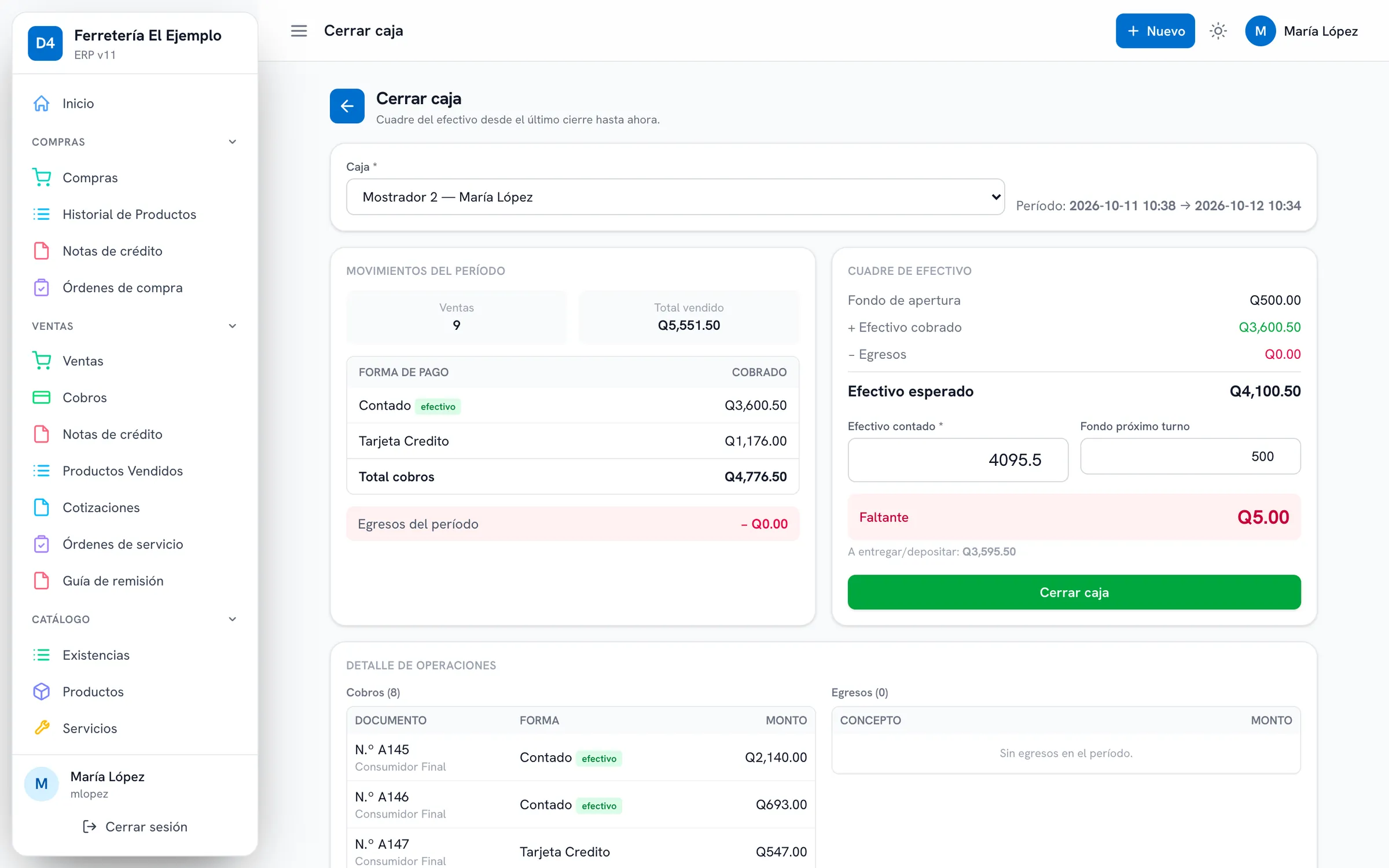
Task: Click the Efectivo contado input field
Action: 957,459
